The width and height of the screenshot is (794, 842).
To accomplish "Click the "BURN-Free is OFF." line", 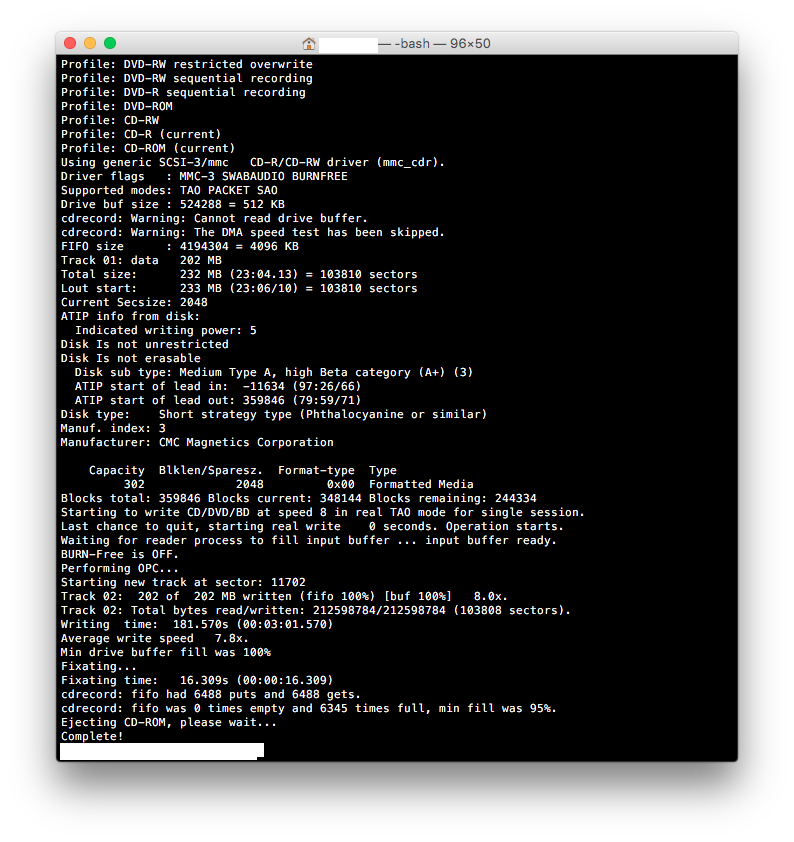I will [120, 554].
